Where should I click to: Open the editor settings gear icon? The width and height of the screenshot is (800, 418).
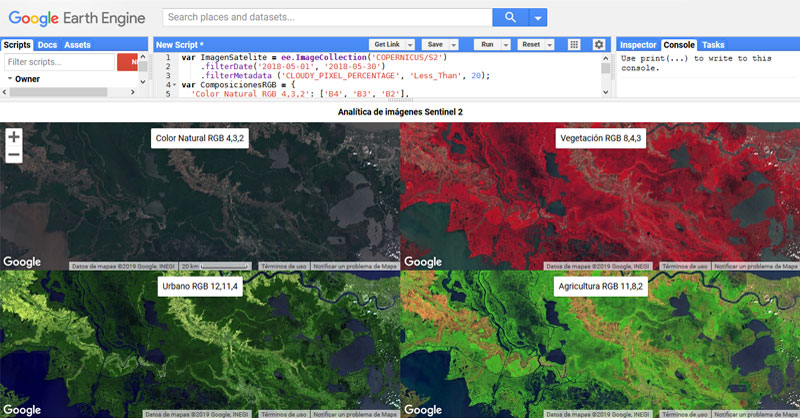pos(599,44)
